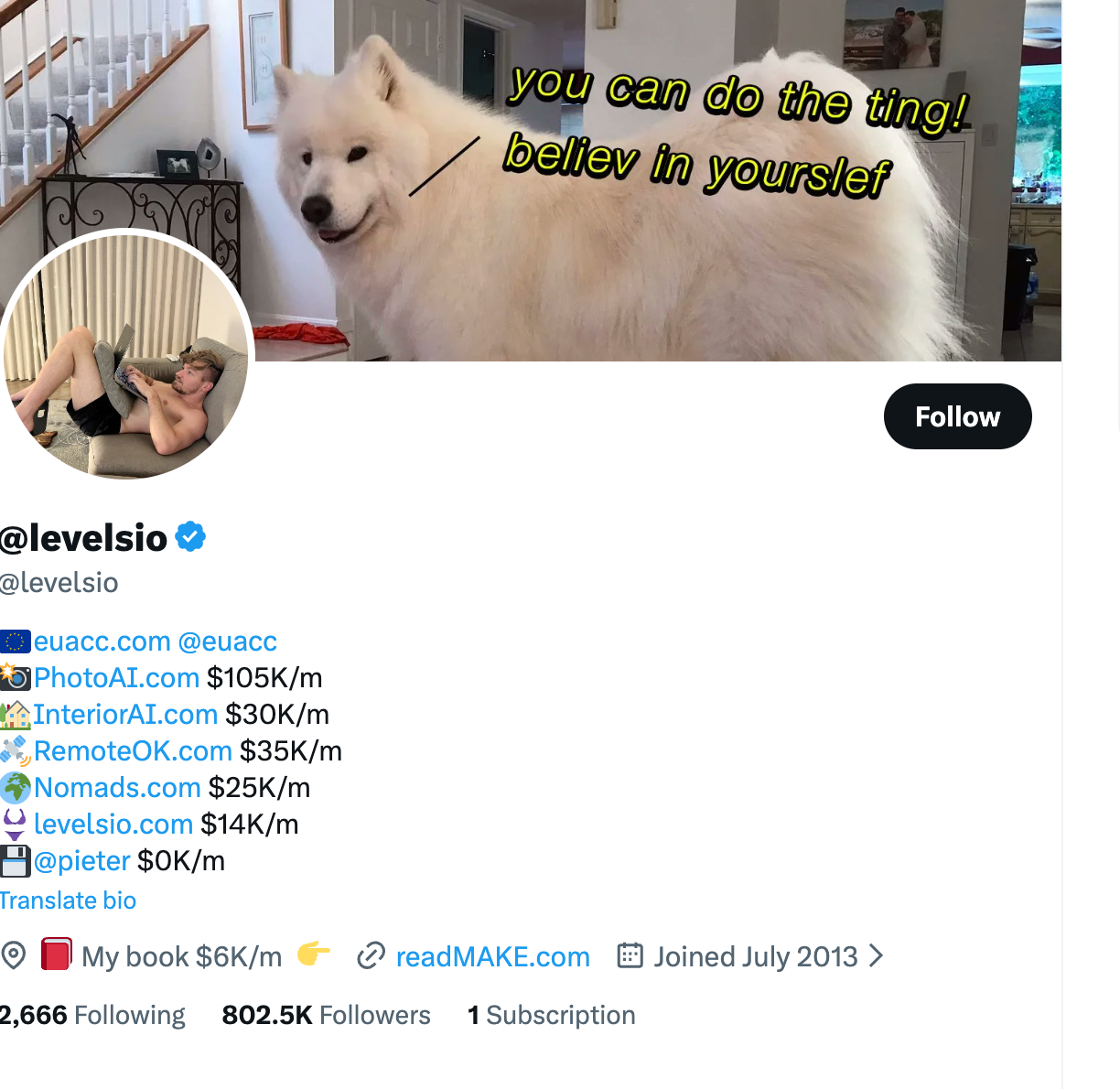Open the profile picture thumbnail

coord(125,355)
